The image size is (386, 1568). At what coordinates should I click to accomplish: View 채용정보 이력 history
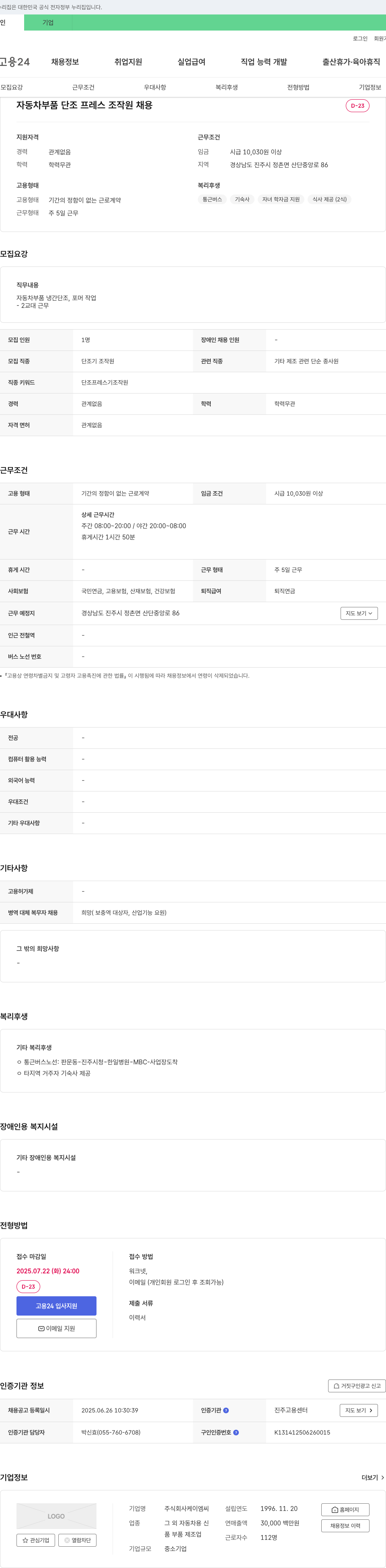point(345,1525)
